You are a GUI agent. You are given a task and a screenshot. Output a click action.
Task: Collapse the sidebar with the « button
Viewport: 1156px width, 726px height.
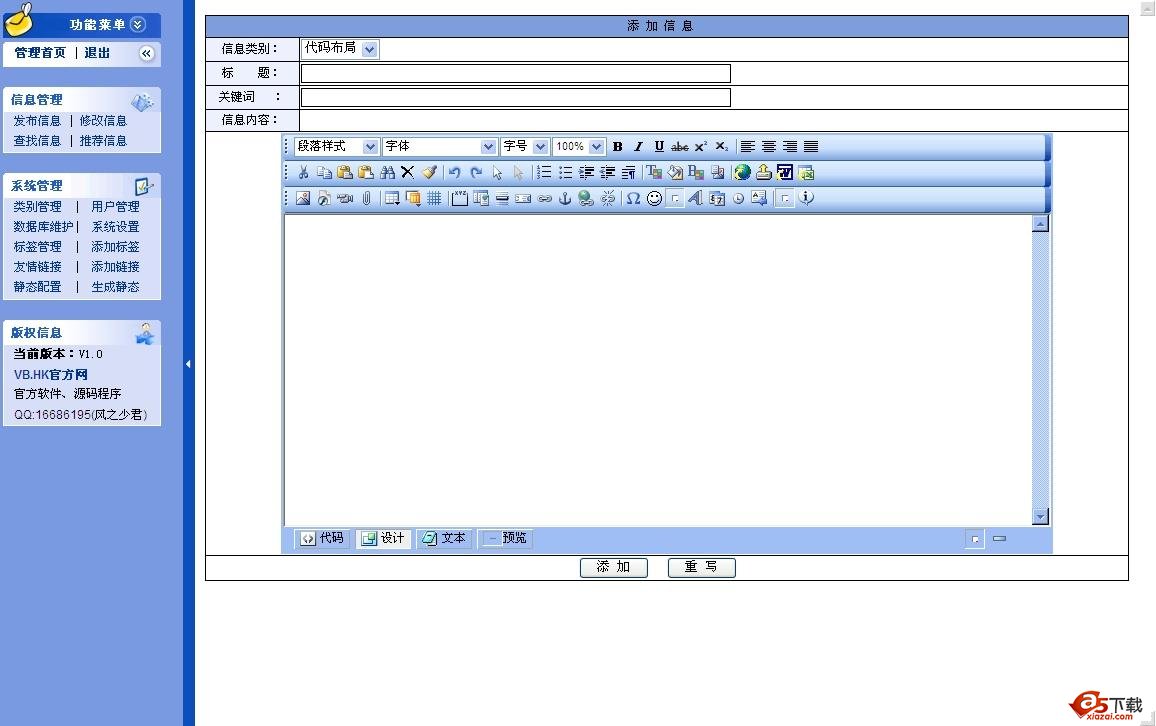click(147, 53)
